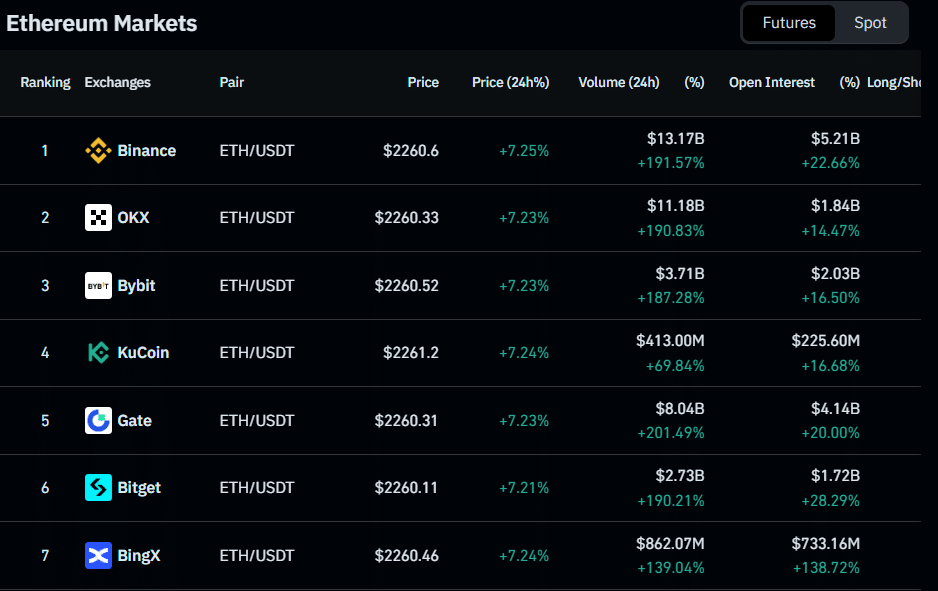Sort by Ranking column header

click(x=45, y=83)
